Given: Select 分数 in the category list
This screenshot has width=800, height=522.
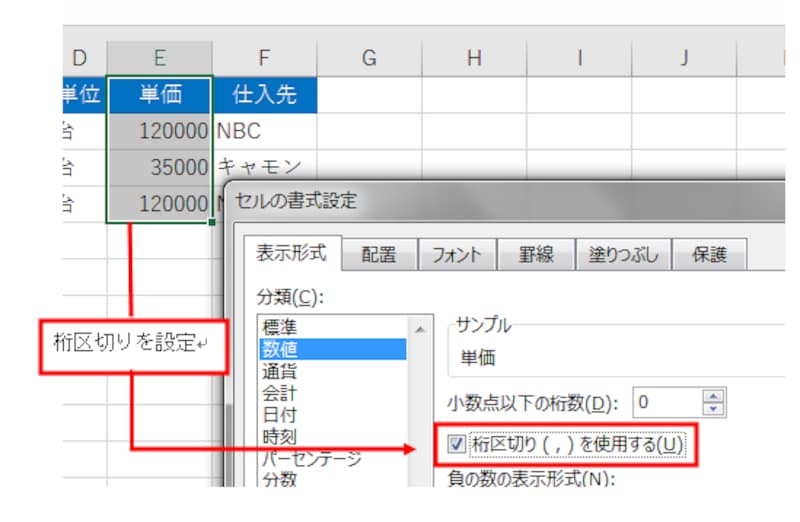Looking at the screenshot, I should pos(333,479).
